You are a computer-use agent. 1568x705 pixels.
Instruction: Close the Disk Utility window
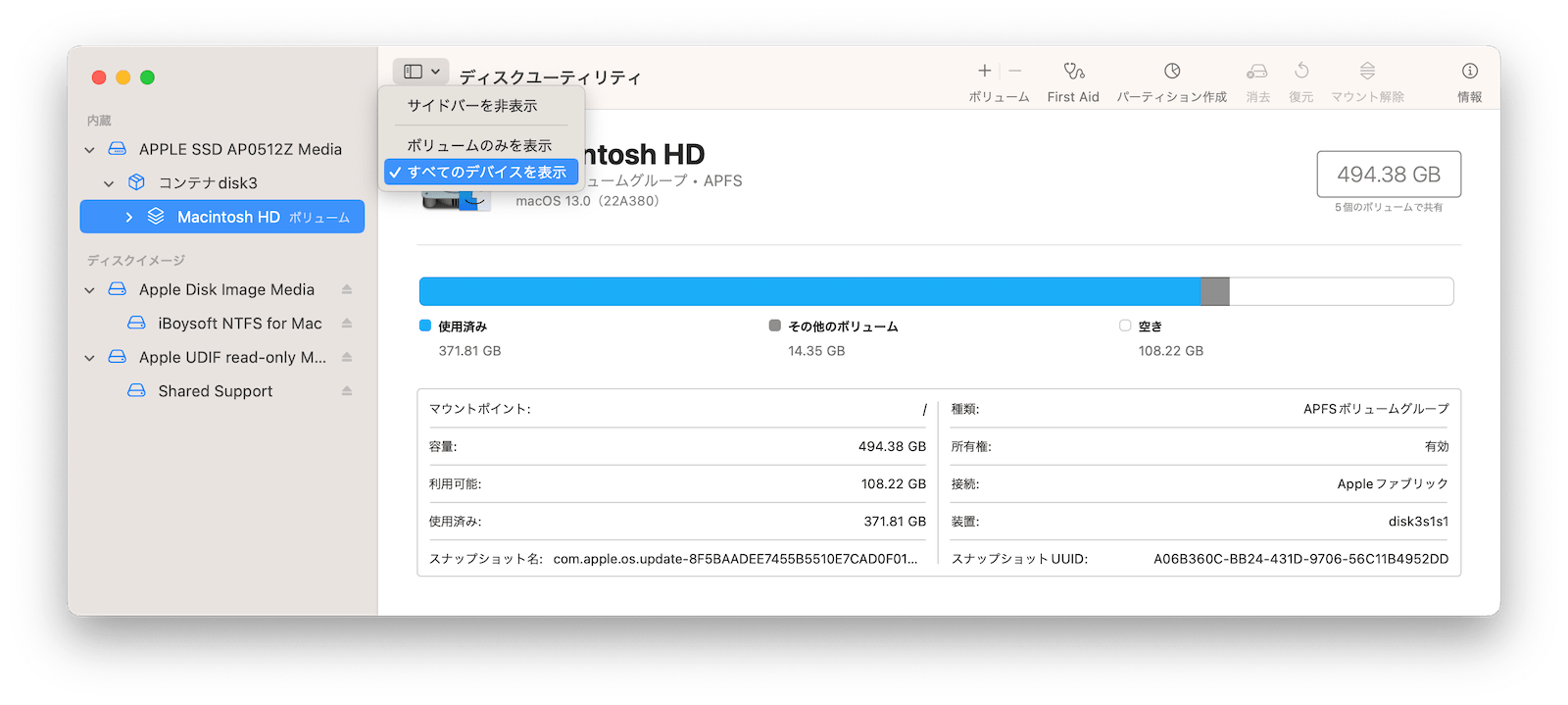point(99,77)
